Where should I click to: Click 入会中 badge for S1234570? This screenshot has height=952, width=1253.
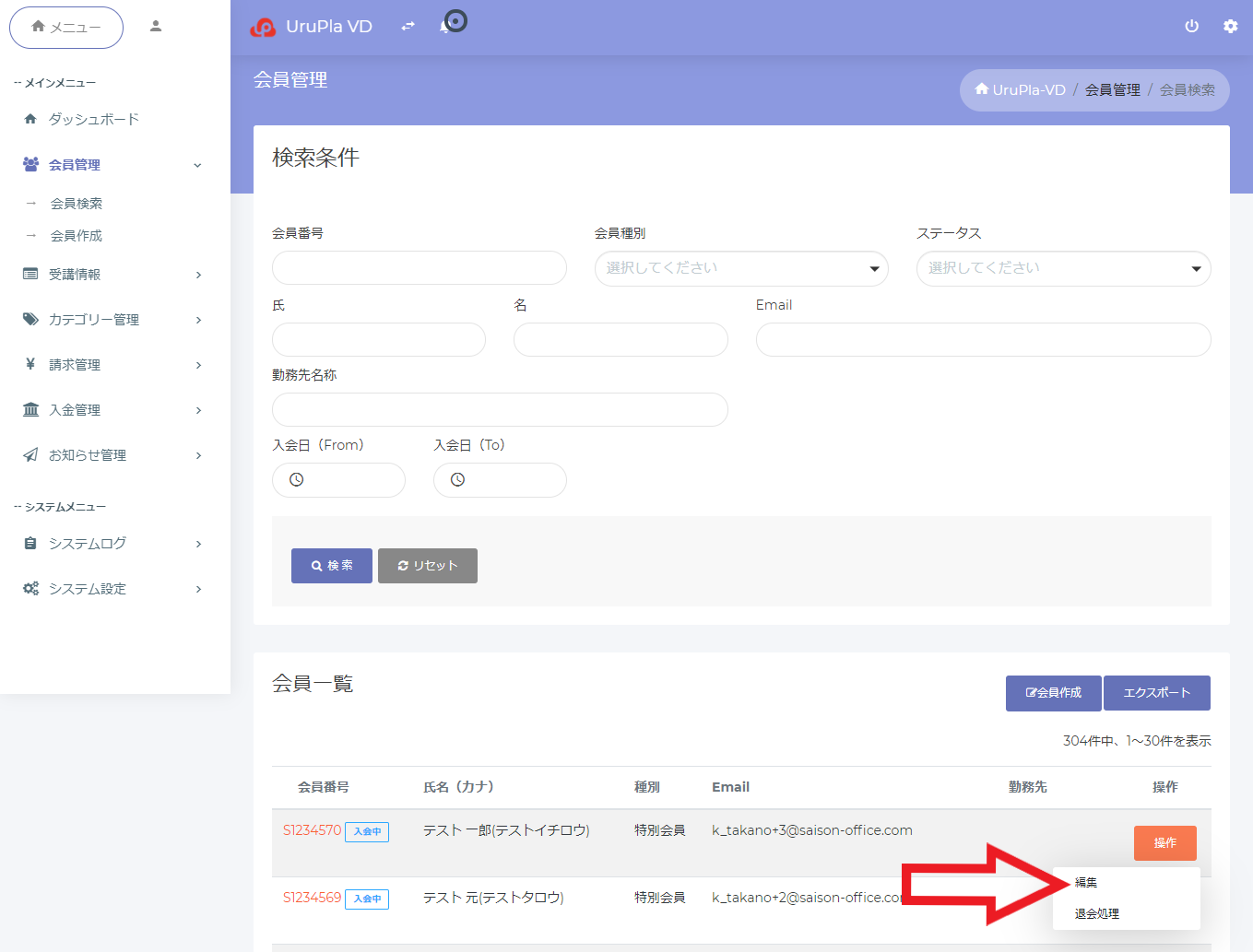[x=367, y=832]
